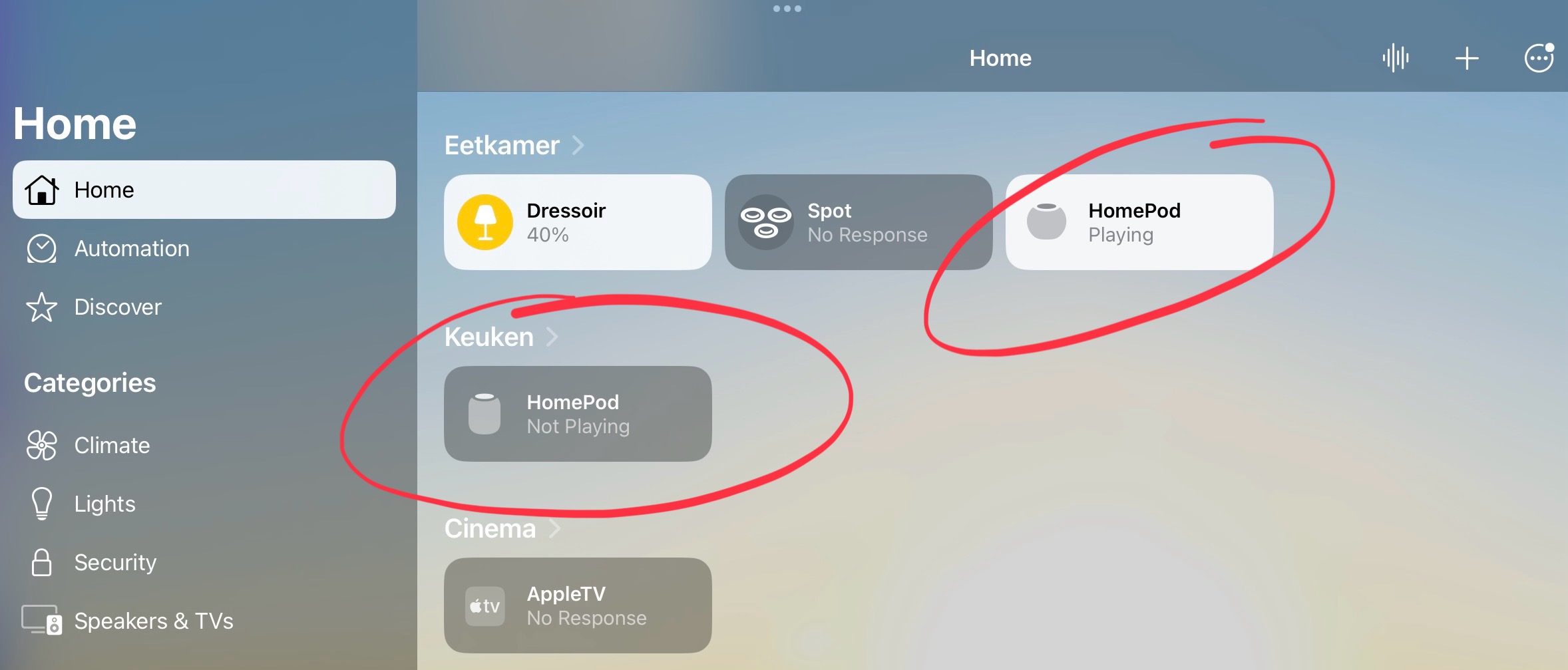Open the Automation sidebar item
Viewport: 1568px width, 670px height.
tap(204, 248)
